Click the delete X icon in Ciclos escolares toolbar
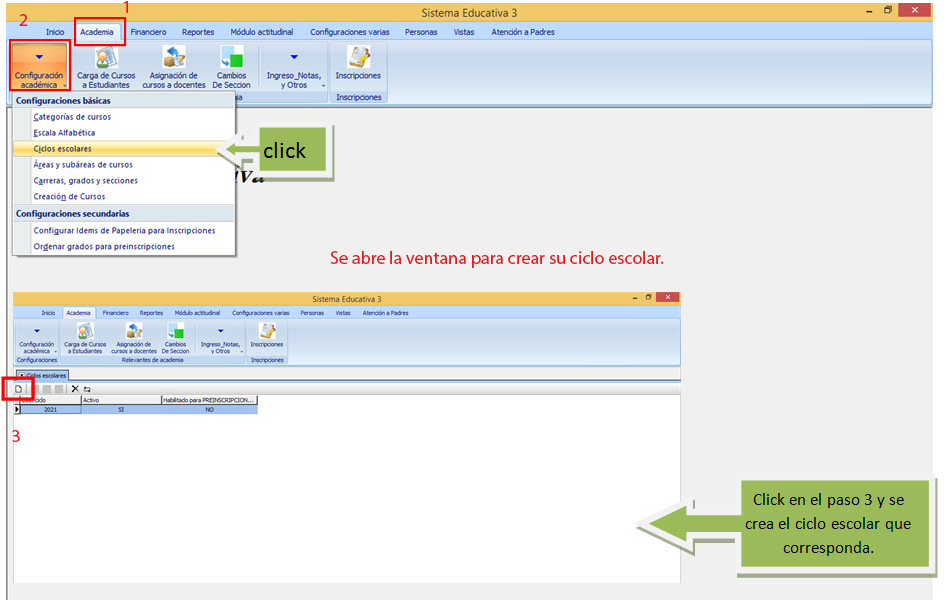The width and height of the screenshot is (944, 600). coord(74,388)
